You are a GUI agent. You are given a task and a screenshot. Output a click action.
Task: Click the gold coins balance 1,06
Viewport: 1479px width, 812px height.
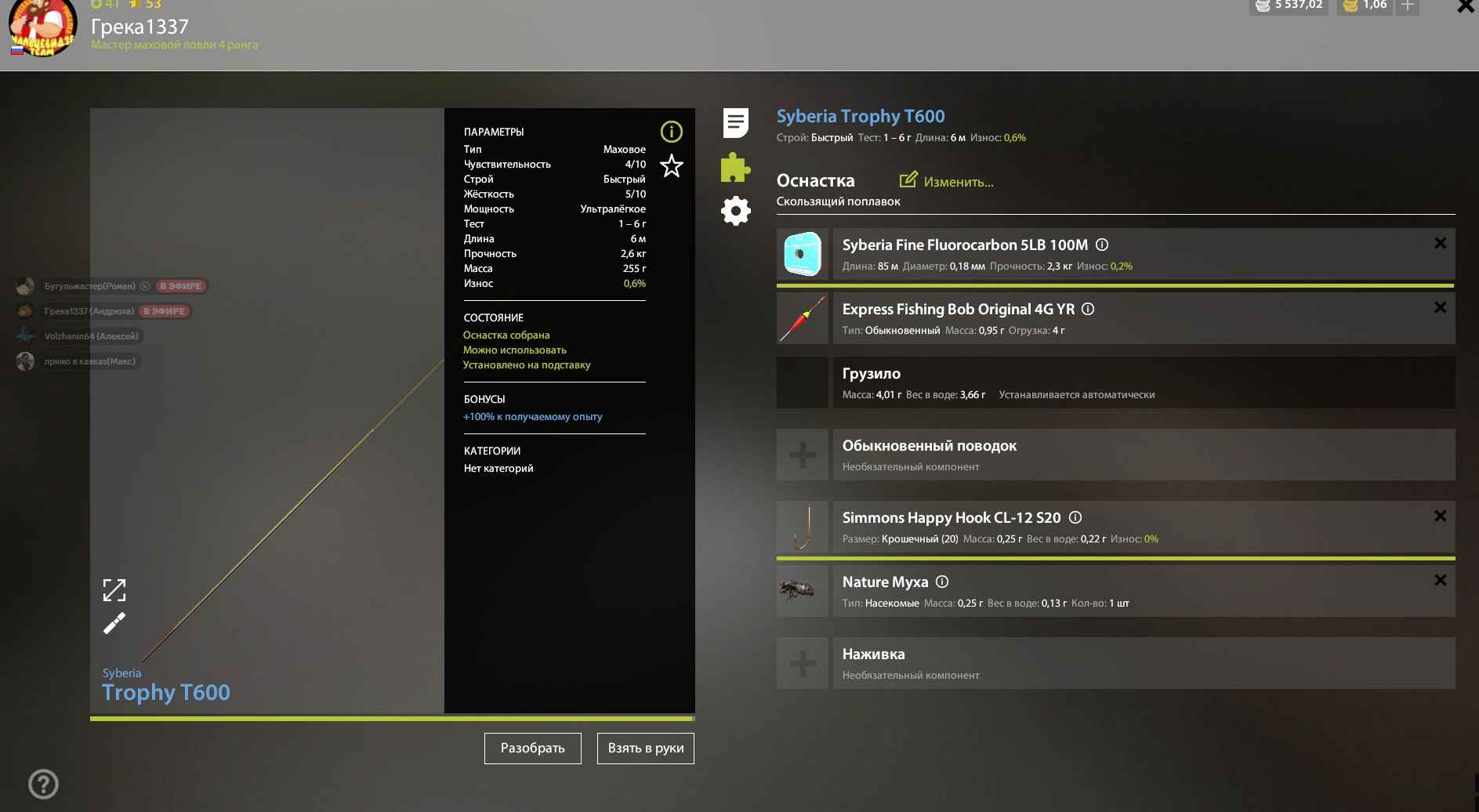pos(1365,5)
